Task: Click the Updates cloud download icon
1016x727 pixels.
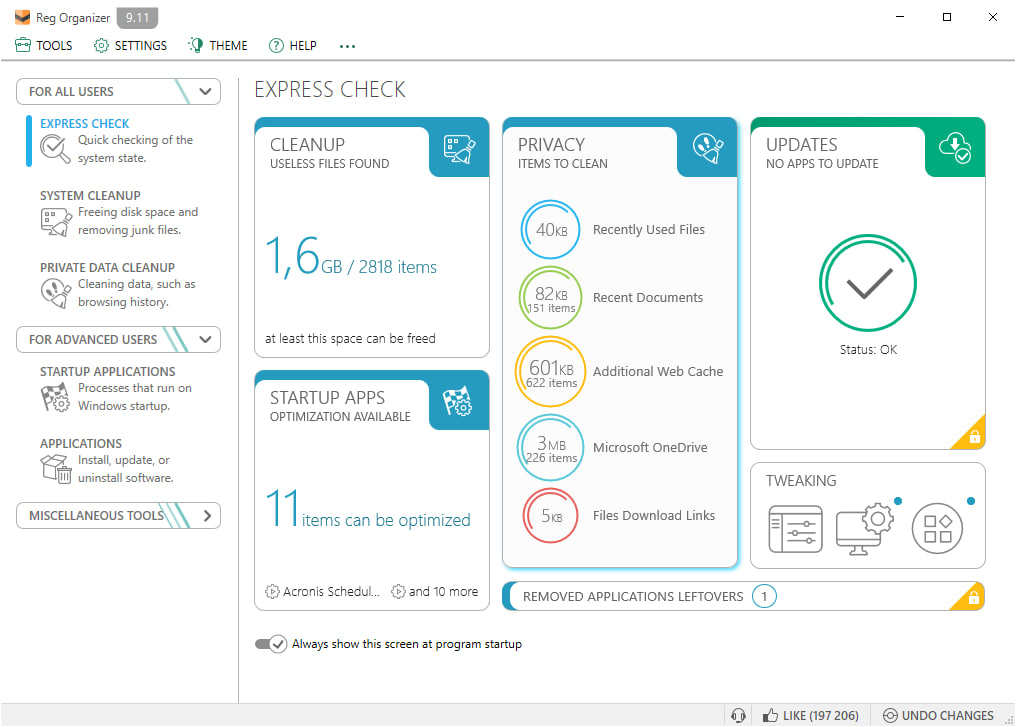Action: pyautogui.click(x=956, y=148)
